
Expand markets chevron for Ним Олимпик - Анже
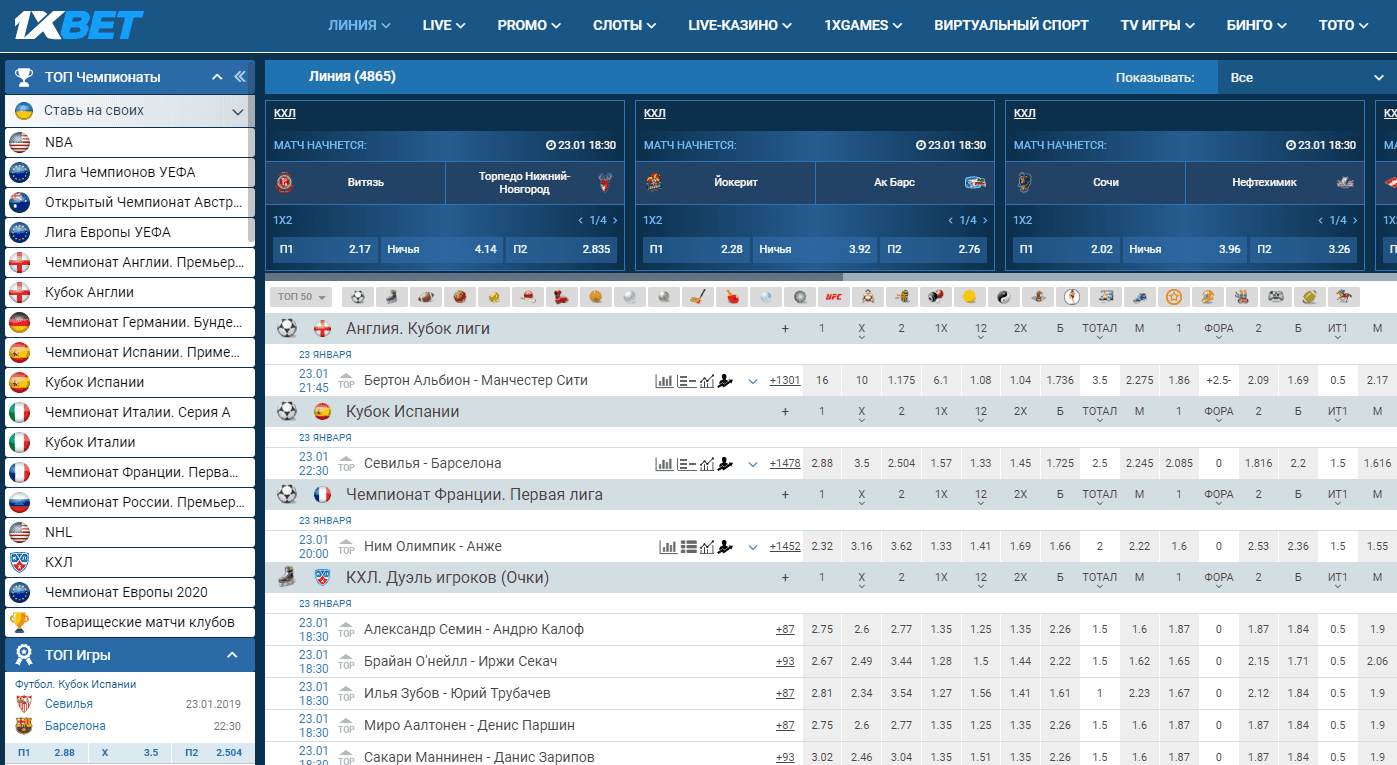753,547
